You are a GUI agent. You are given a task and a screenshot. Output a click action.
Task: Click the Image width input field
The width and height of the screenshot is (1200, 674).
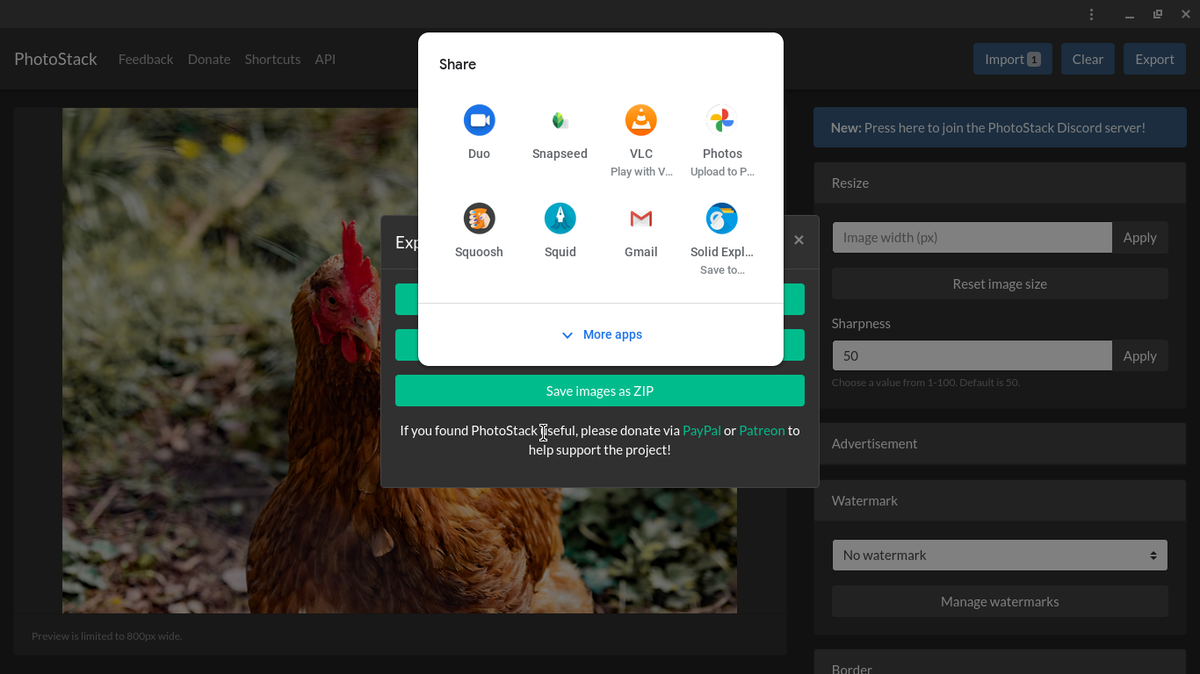point(970,237)
